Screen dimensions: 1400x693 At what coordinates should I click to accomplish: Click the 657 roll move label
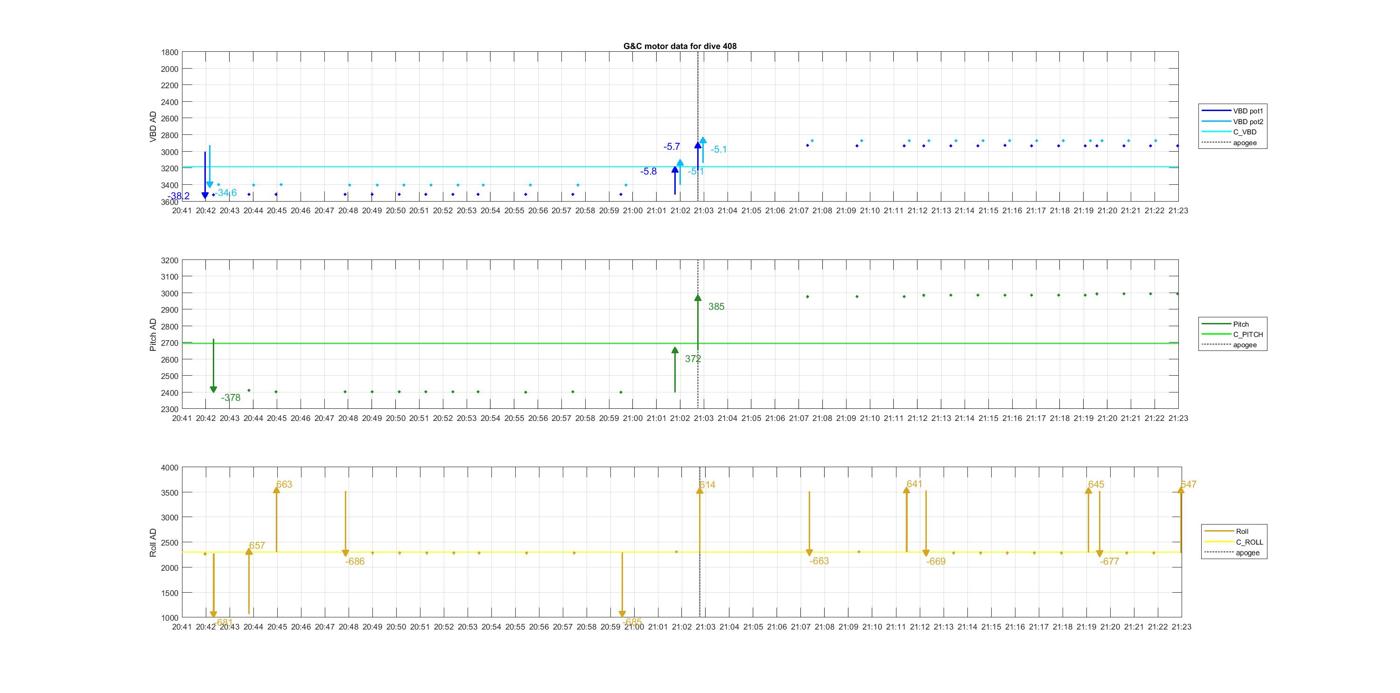tap(257, 546)
